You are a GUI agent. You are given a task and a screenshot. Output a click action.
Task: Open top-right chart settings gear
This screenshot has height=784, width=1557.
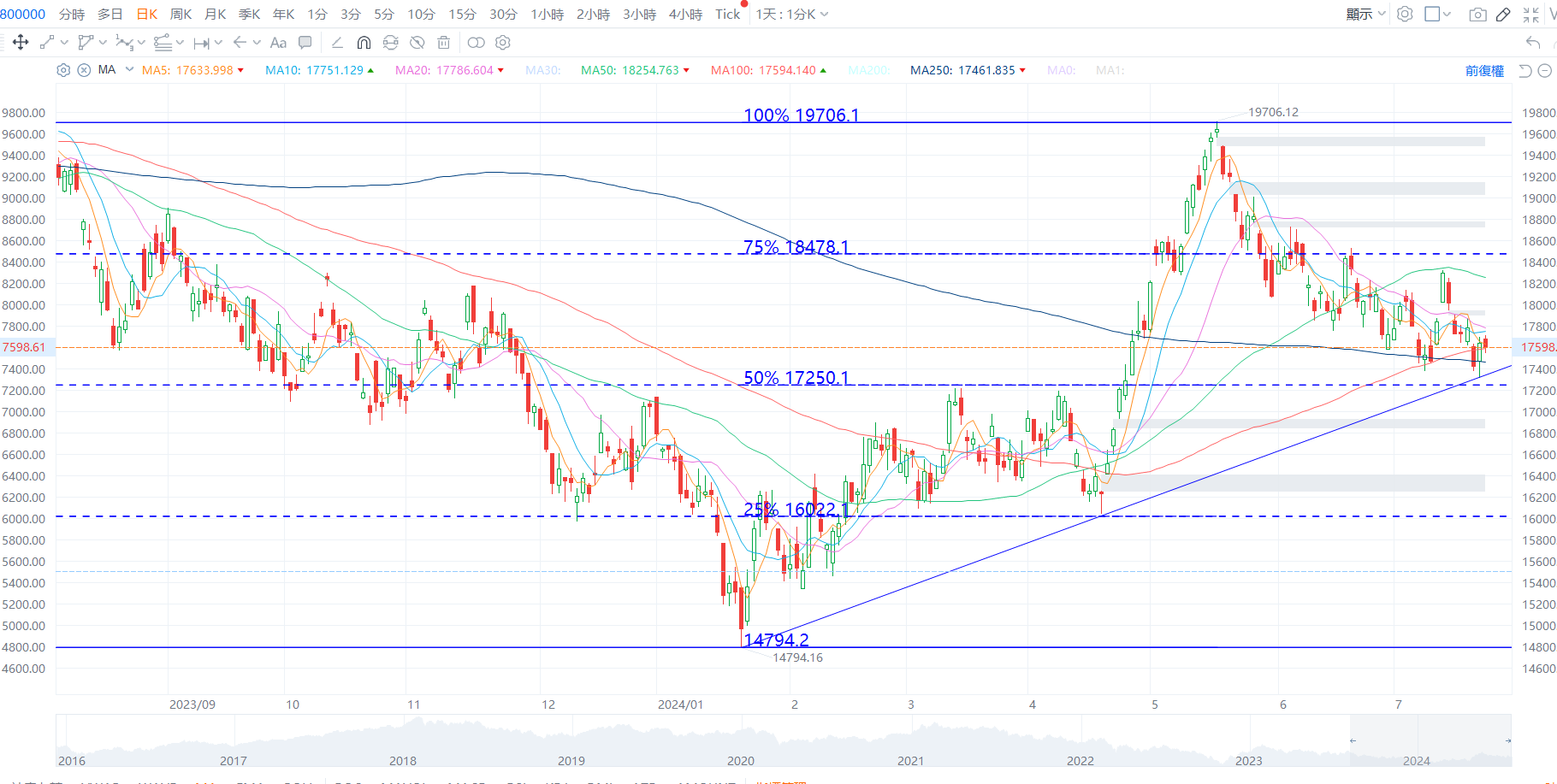pyautogui.click(x=1405, y=14)
